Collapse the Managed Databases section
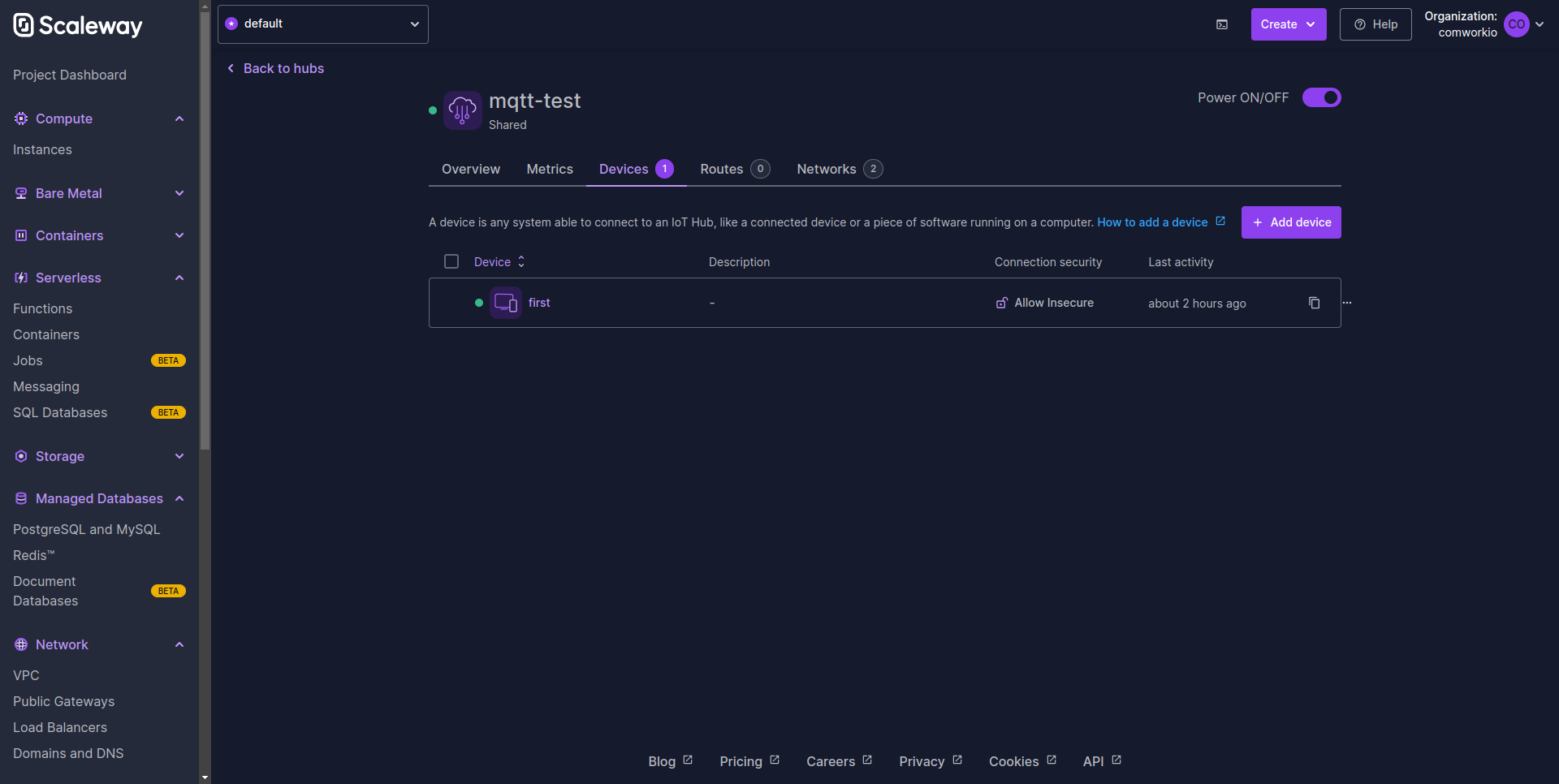 [x=179, y=498]
